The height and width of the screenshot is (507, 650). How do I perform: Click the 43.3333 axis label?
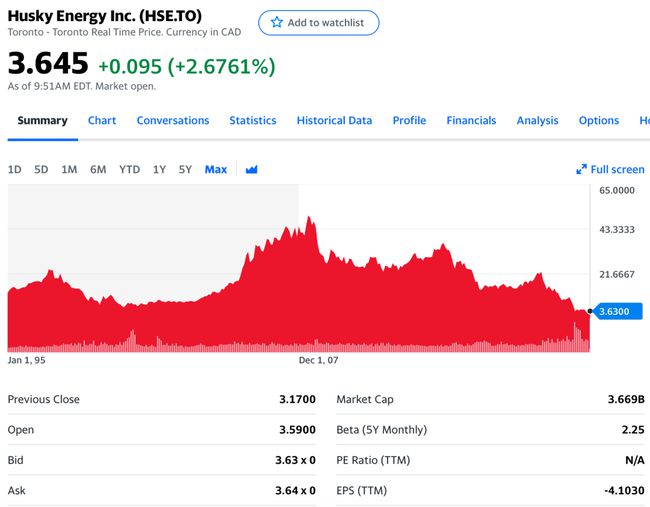point(617,229)
